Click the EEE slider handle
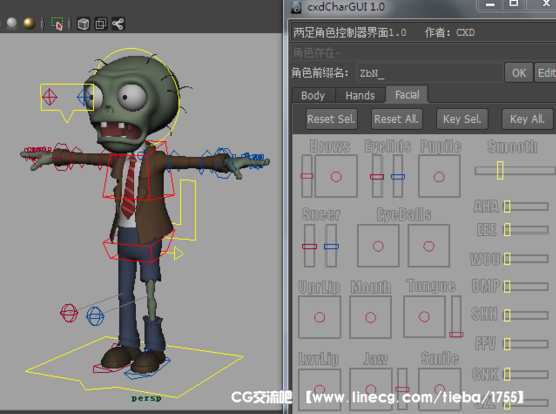 click(x=507, y=230)
